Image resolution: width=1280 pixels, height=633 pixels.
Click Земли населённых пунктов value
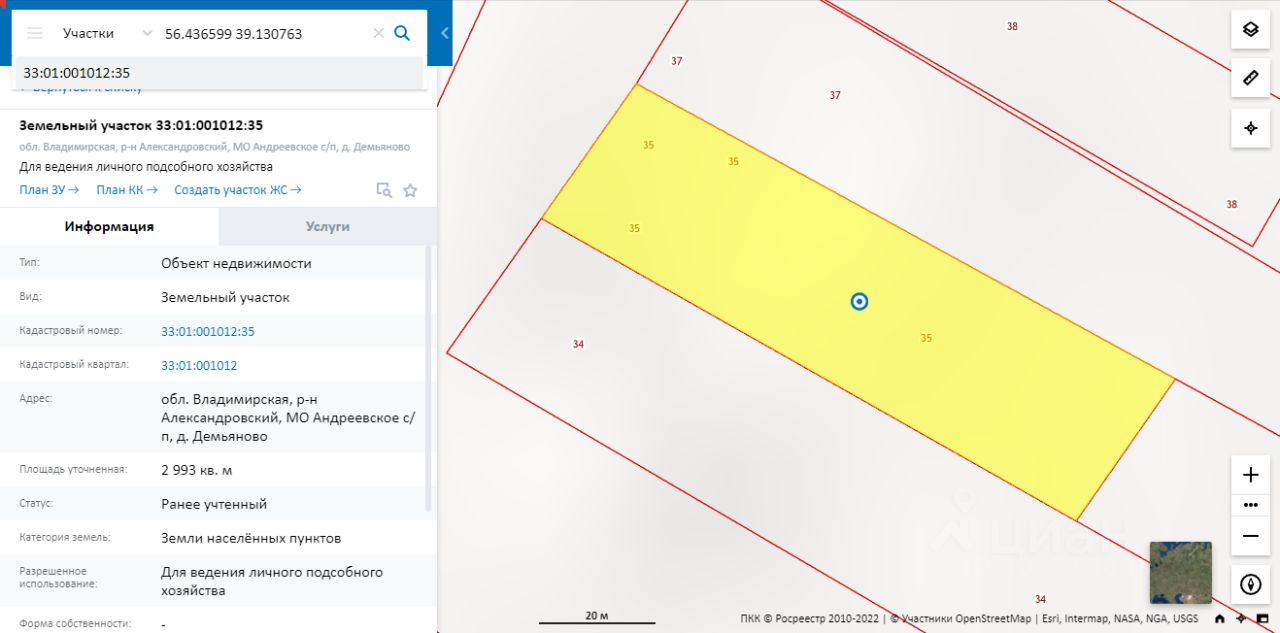251,538
